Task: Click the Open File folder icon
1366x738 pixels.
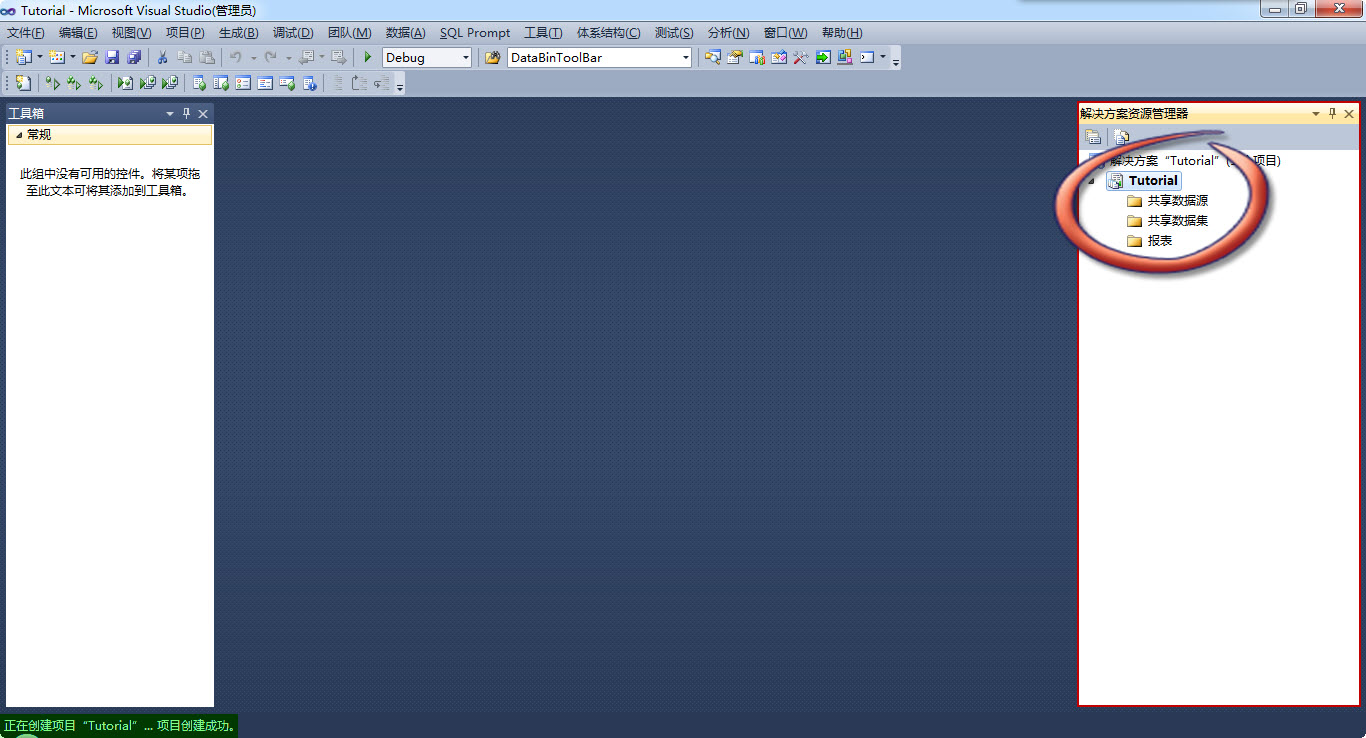Action: 90,58
